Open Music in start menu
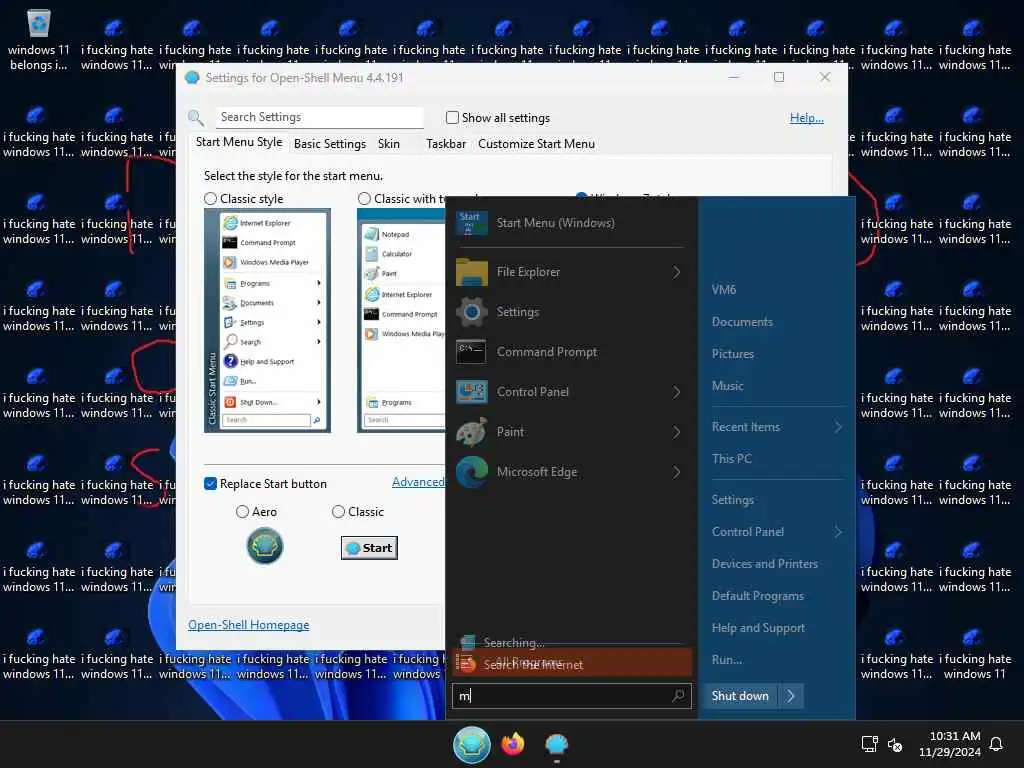 tap(728, 386)
